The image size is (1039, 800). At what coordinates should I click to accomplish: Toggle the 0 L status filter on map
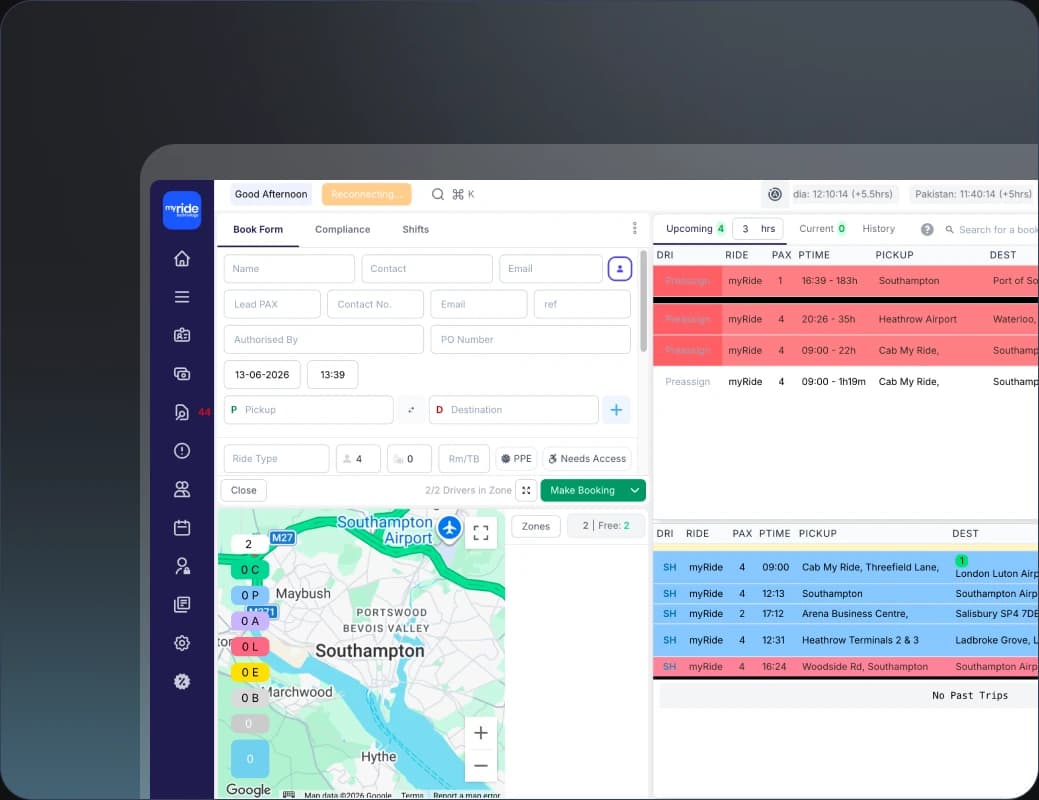pos(250,647)
